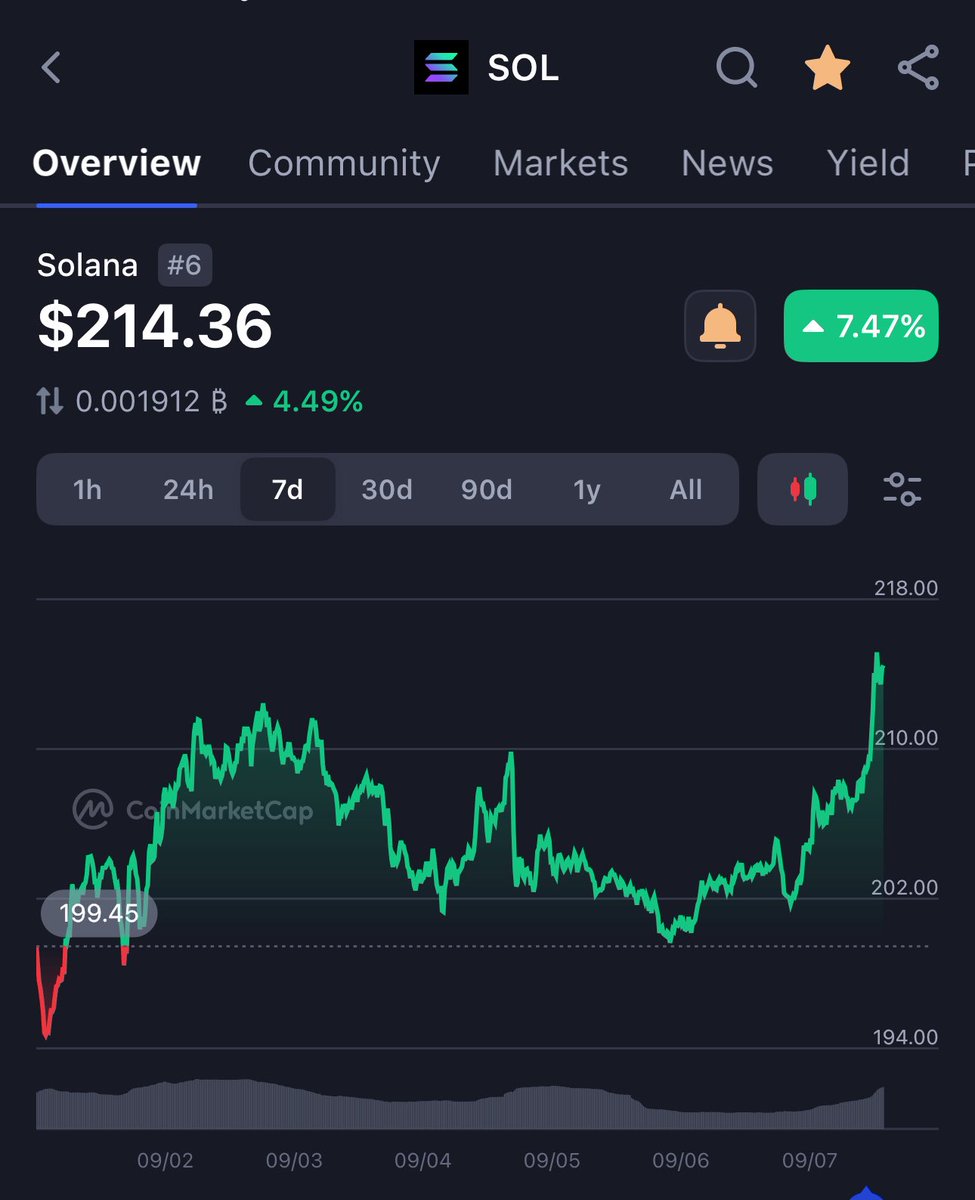Select the 90d chart range

tap(486, 490)
